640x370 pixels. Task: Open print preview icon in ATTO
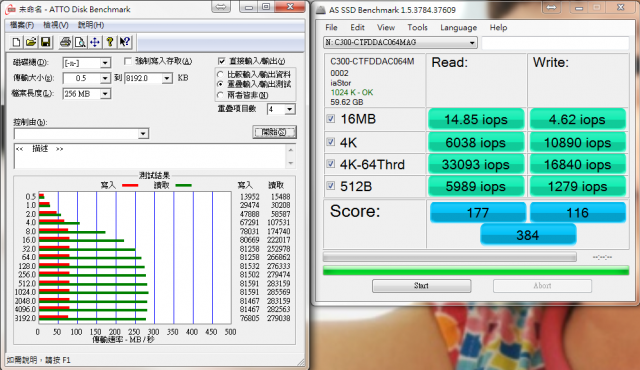click(x=80, y=42)
